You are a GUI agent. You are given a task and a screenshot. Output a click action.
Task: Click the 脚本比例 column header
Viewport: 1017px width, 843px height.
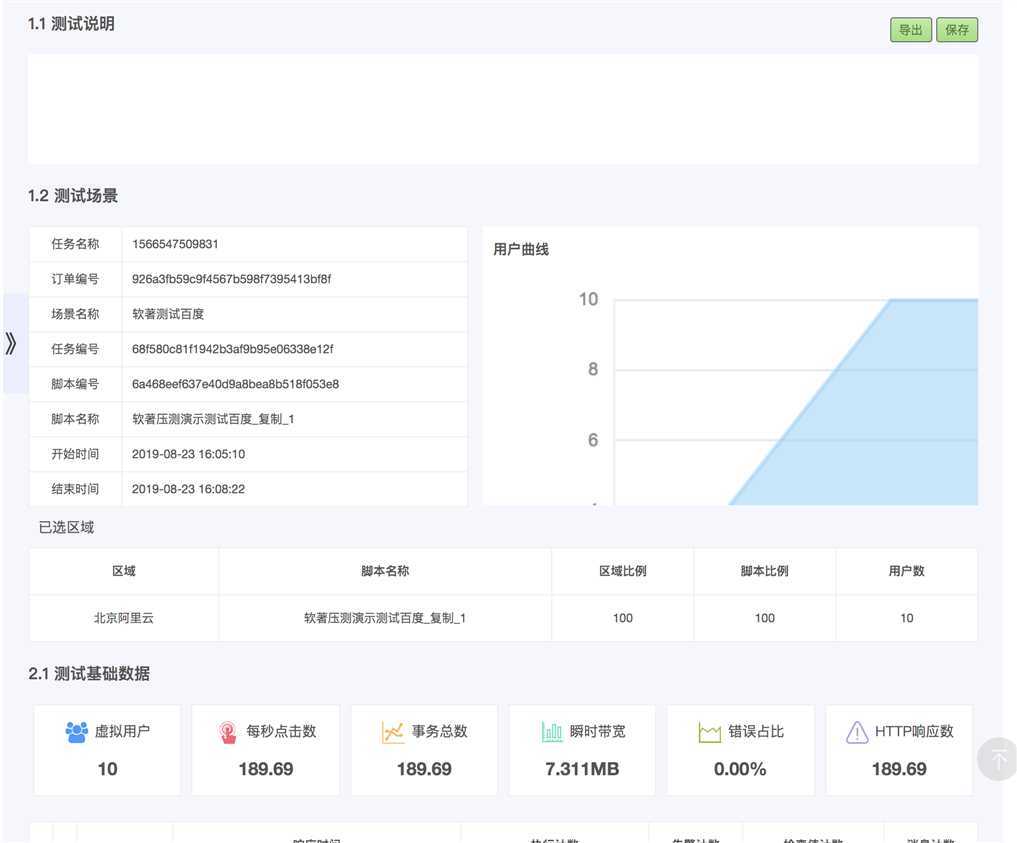tap(765, 571)
